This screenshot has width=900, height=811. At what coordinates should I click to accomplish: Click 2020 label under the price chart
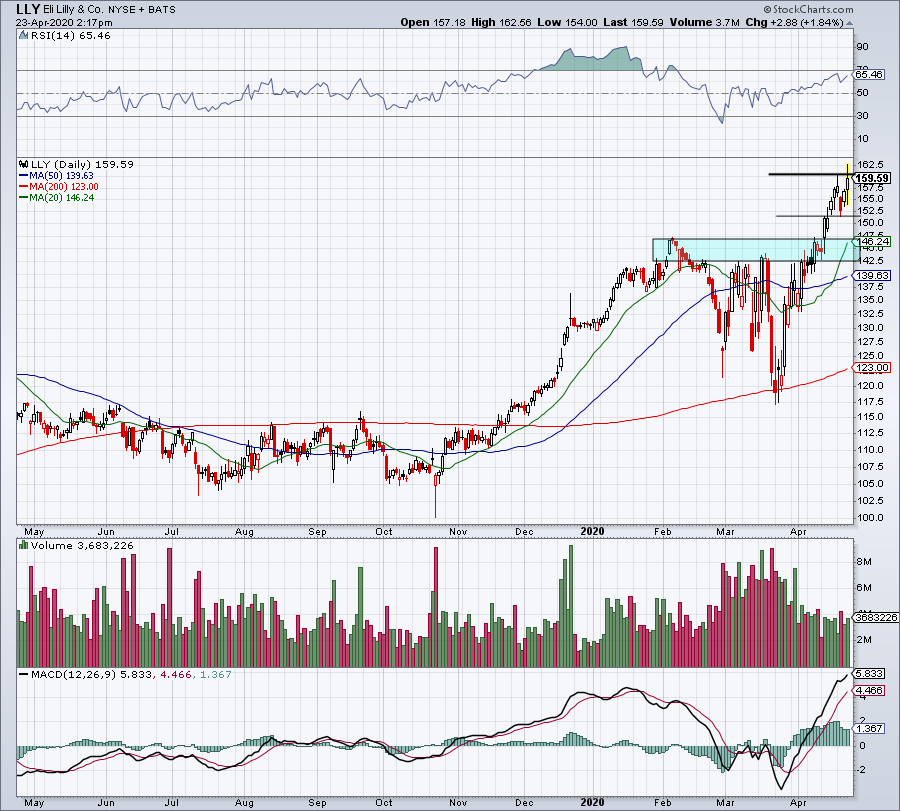coord(592,531)
